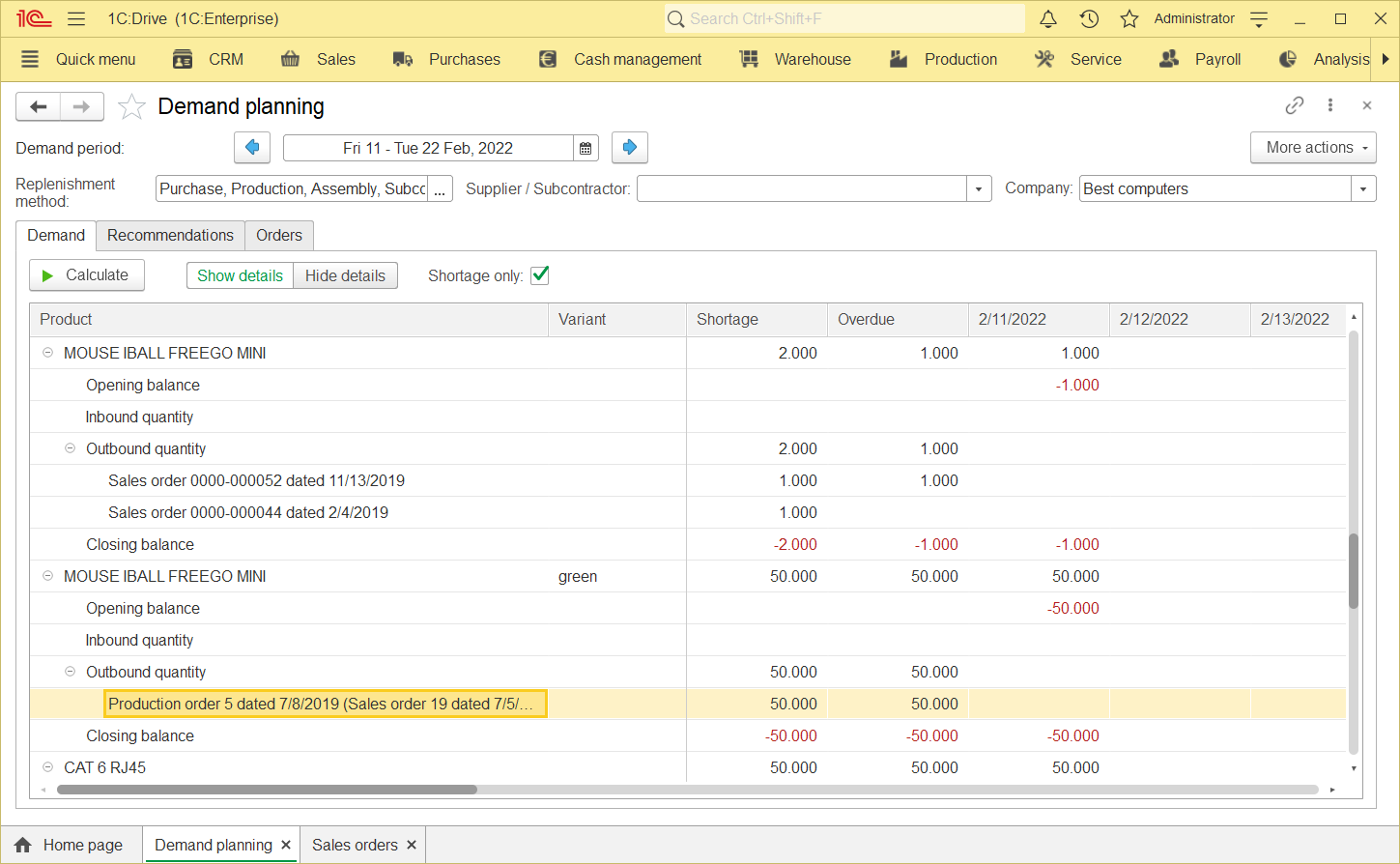This screenshot has width=1400, height=864.
Task: Go to the Home page tab
Action: (x=70, y=845)
